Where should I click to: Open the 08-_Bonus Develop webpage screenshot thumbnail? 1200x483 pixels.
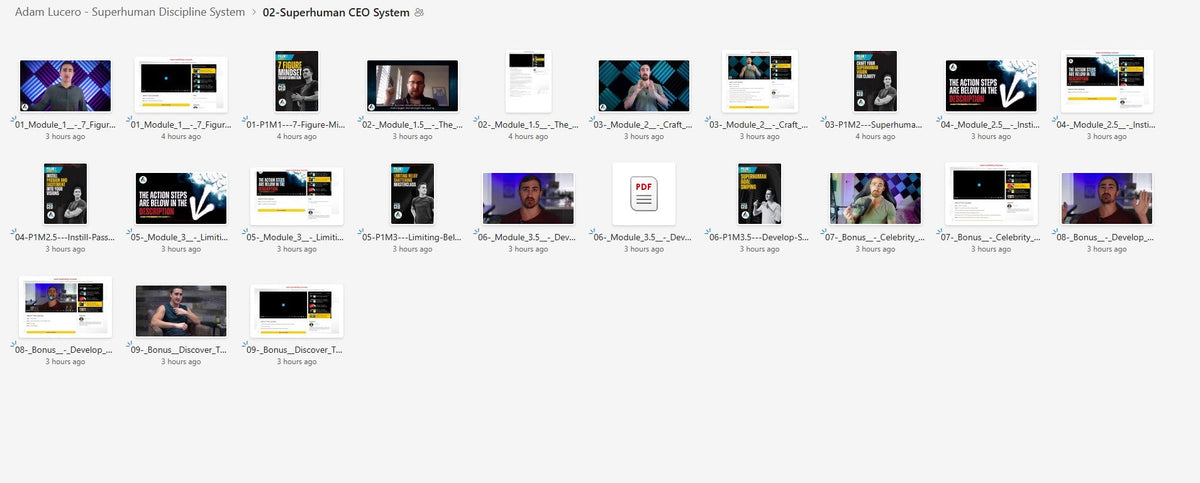(x=65, y=306)
